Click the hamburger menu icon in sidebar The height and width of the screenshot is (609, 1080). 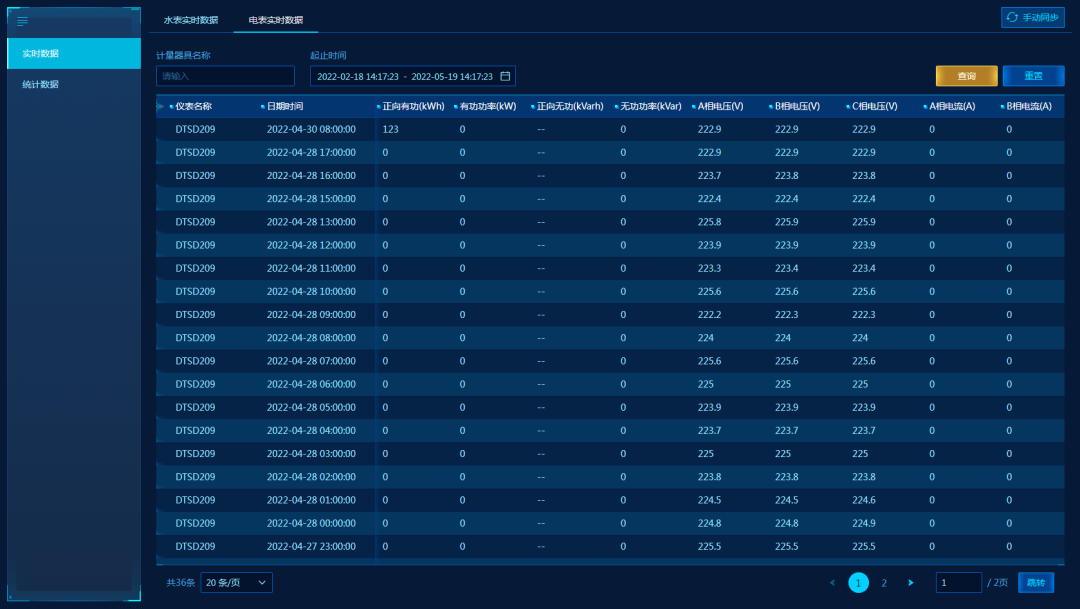[22, 21]
